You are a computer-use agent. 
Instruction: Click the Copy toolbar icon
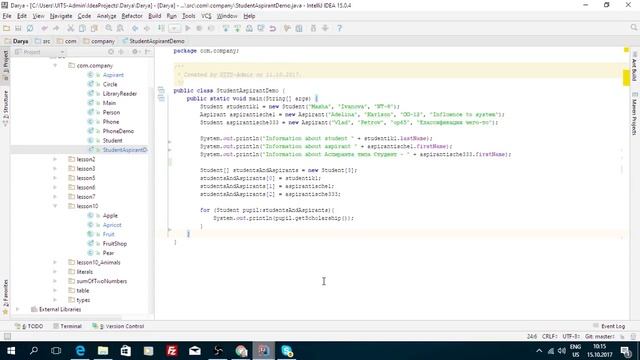point(82,28)
